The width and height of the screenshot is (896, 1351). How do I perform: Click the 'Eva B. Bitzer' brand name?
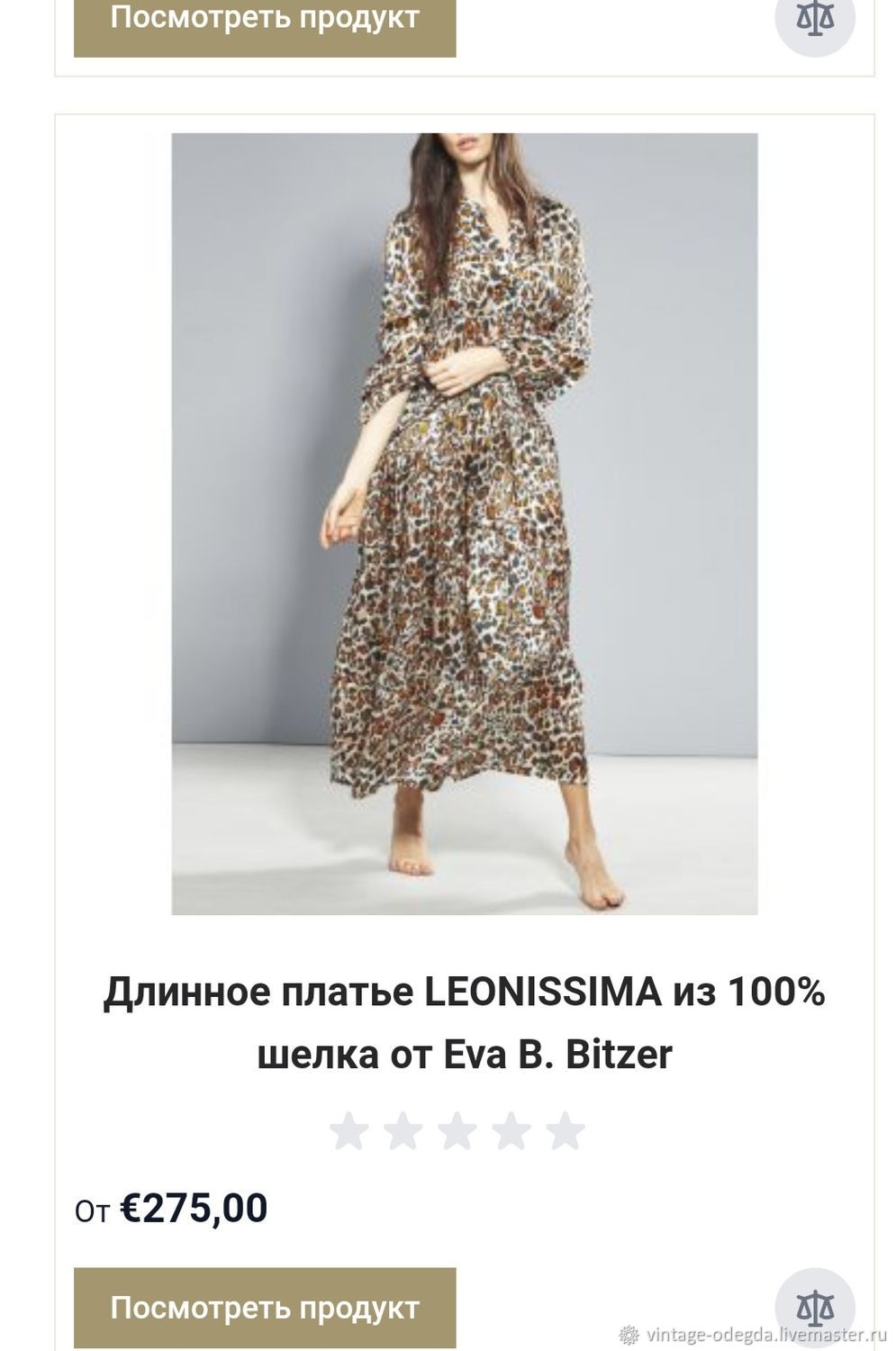[558, 1055]
